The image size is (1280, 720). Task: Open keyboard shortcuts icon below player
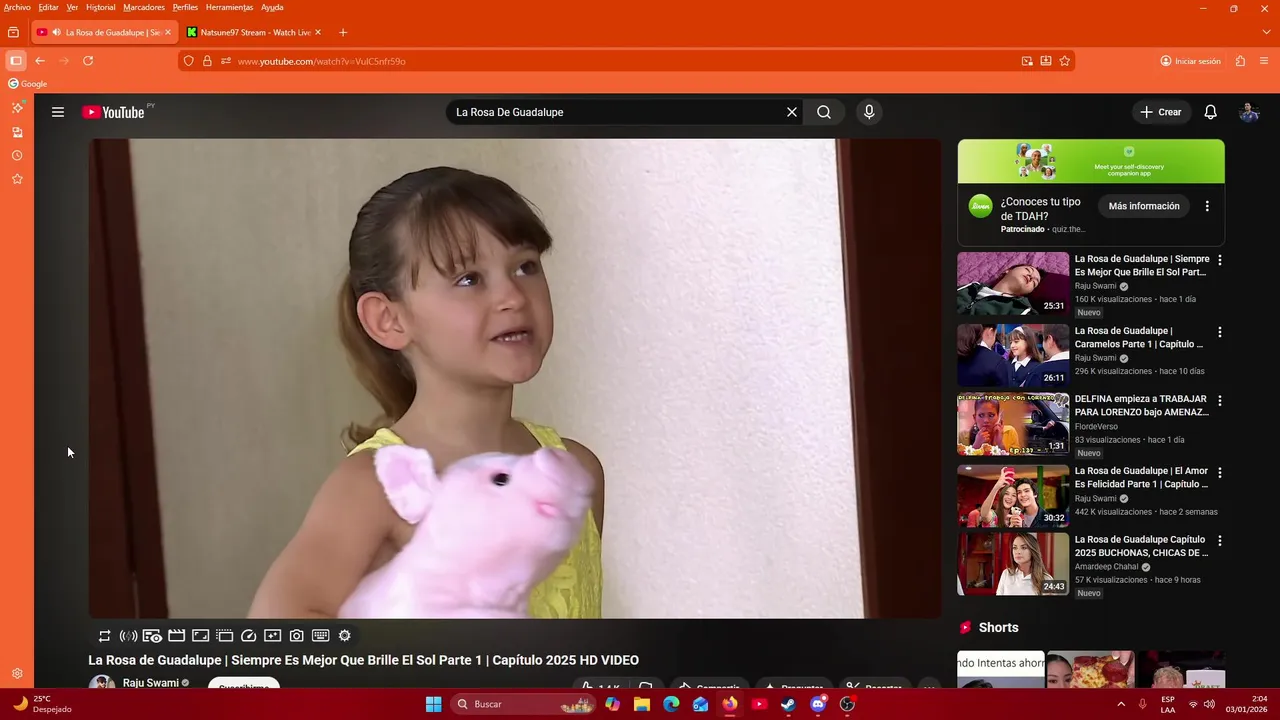tap(321, 636)
